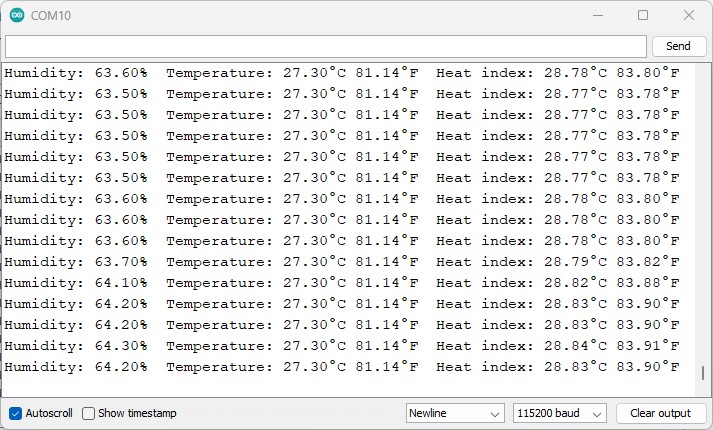Image resolution: width=713 pixels, height=430 pixels.
Task: Focus the serial message input field
Action: click(326, 47)
